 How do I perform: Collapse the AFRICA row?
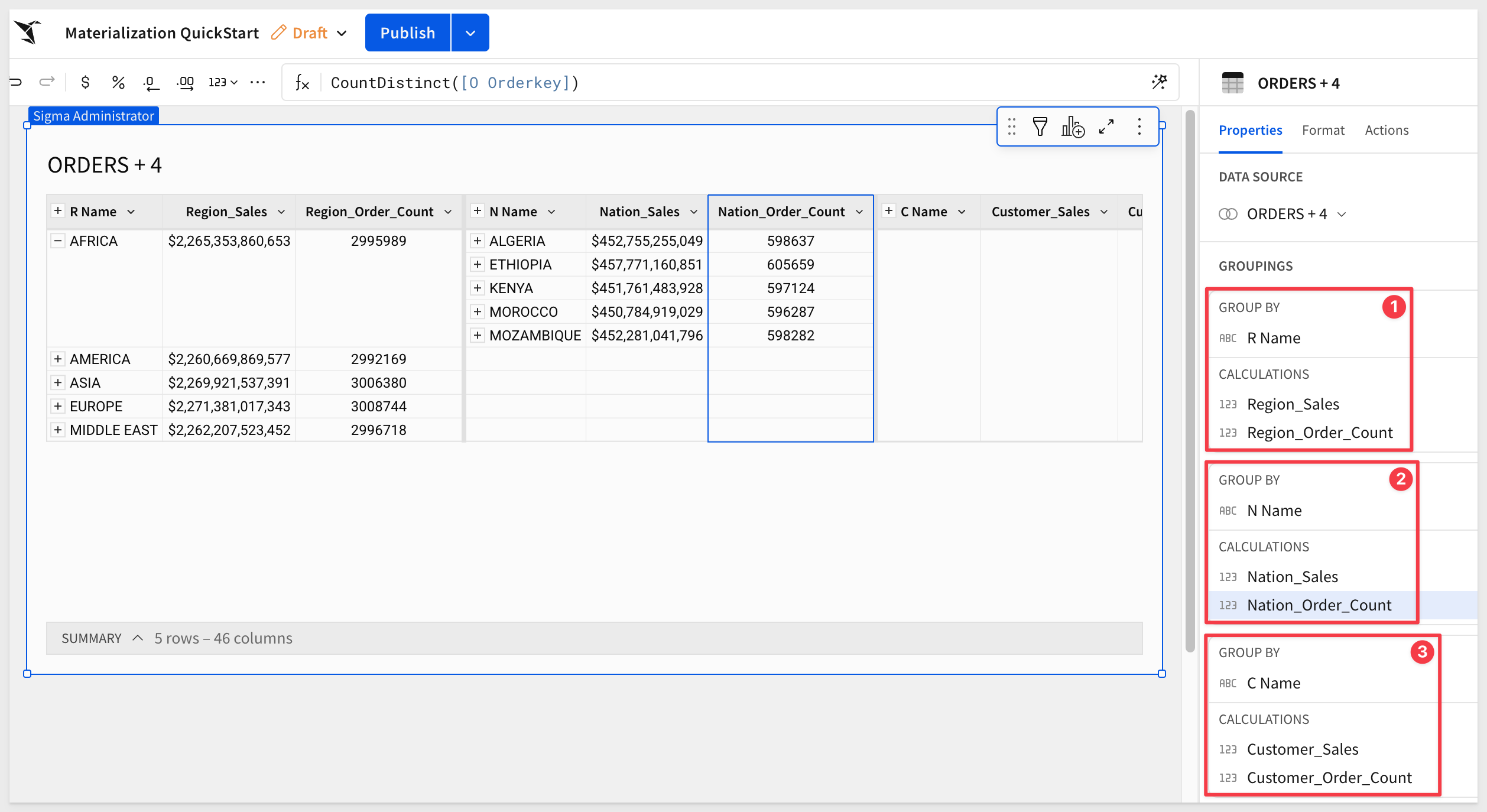58,241
